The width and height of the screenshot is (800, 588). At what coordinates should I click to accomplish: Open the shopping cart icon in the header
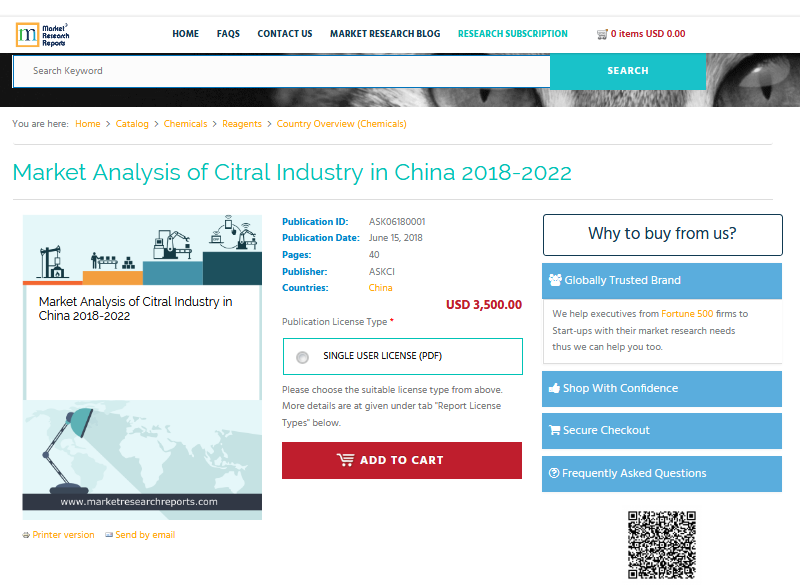click(x=602, y=34)
